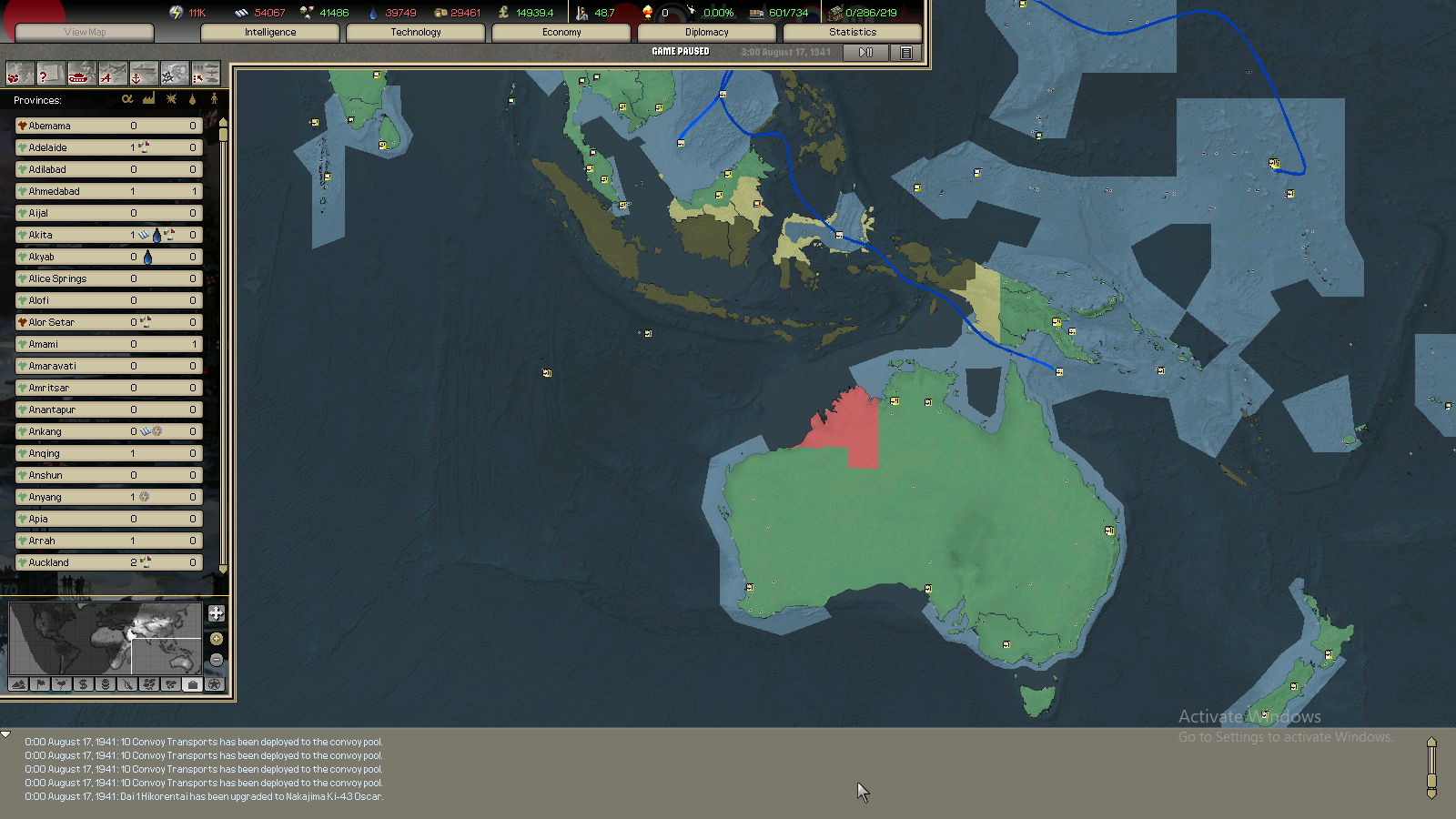
Task: Open the game menu button beside pause
Action: click(906, 53)
